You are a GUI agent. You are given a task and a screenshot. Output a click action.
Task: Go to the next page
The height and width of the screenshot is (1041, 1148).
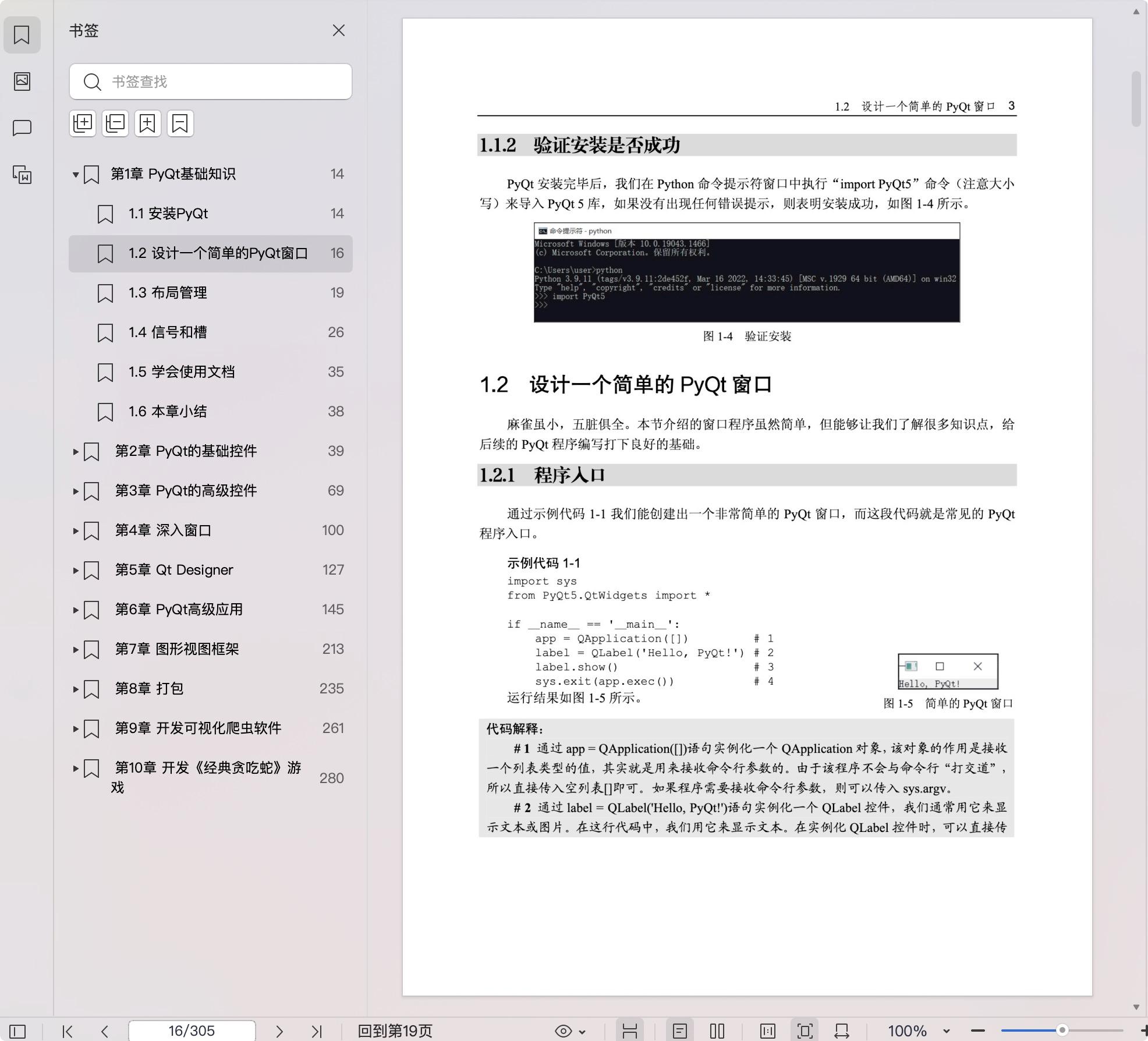tap(279, 1031)
